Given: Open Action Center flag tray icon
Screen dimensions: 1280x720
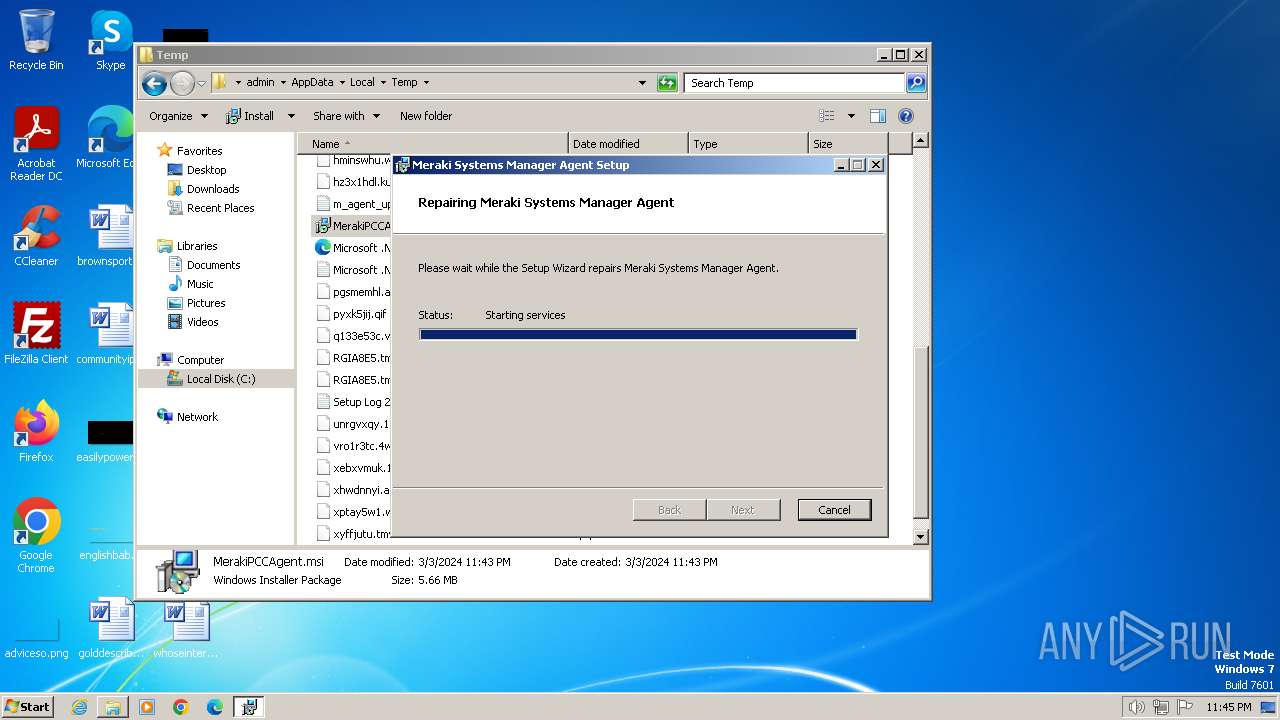Looking at the screenshot, I should pos(1186,707).
